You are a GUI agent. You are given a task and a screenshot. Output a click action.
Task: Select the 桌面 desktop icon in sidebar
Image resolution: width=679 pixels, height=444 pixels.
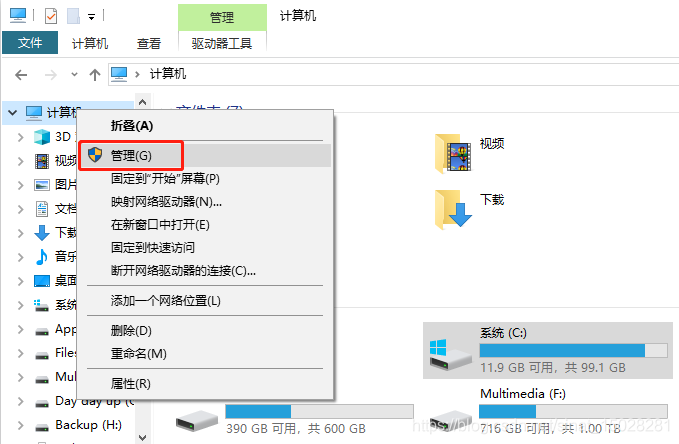(42, 281)
